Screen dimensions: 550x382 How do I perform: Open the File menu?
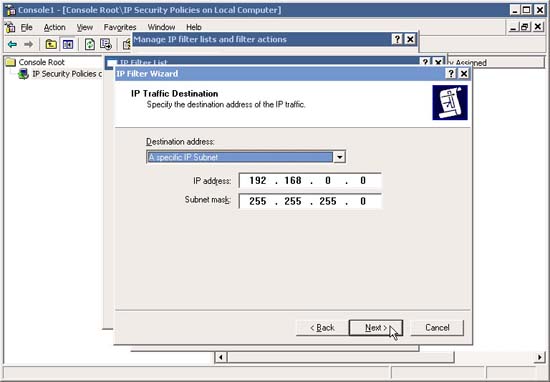click(x=26, y=27)
